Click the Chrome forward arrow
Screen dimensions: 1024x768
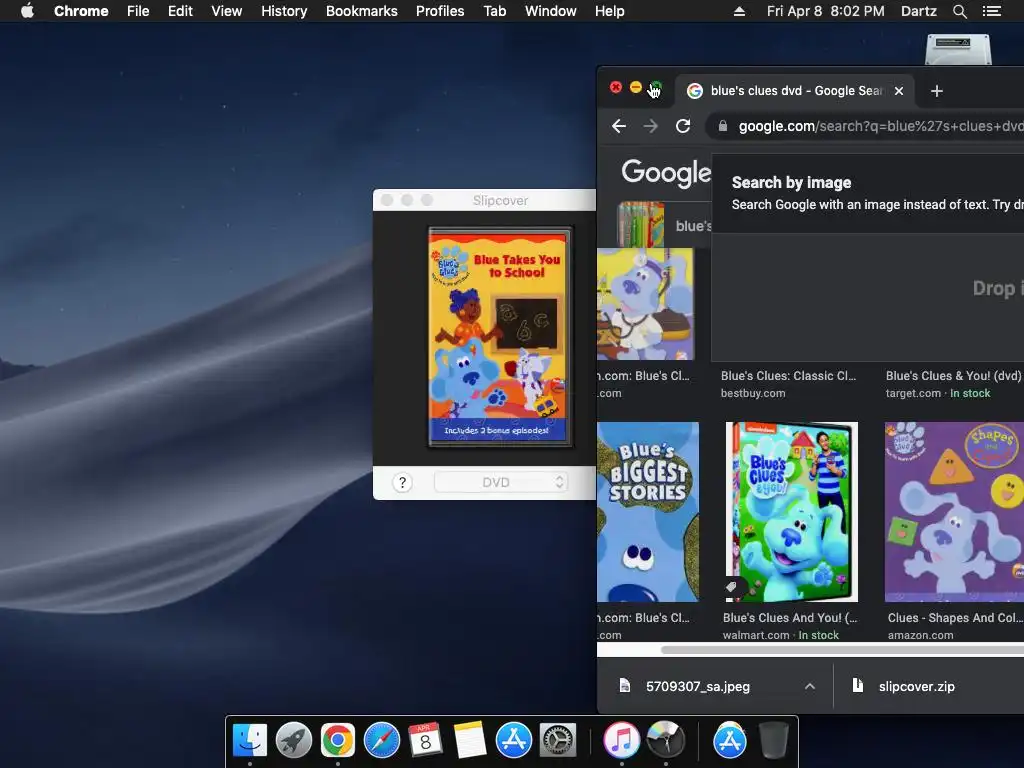coord(650,126)
